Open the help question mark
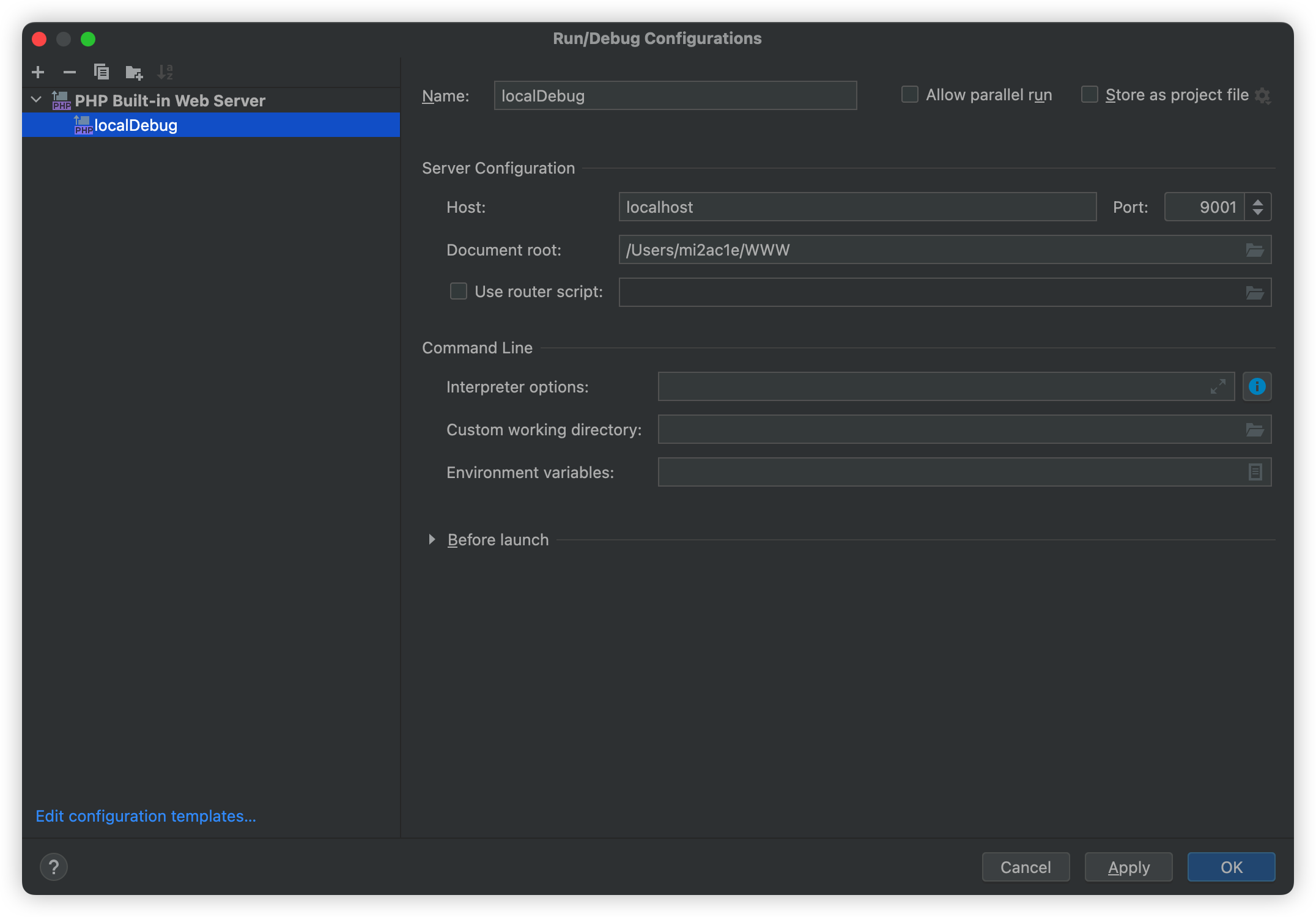1316x917 pixels. [54, 867]
